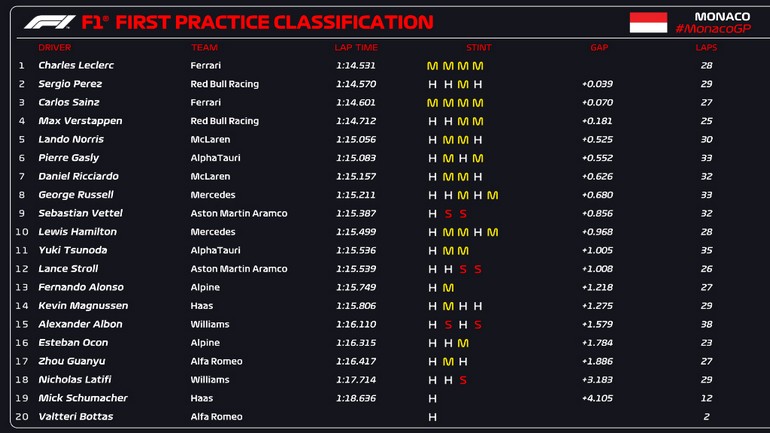Screen dimensions: 770x433
Task: Click Leclerc's 1:14.531 lap time
Action: (356, 66)
